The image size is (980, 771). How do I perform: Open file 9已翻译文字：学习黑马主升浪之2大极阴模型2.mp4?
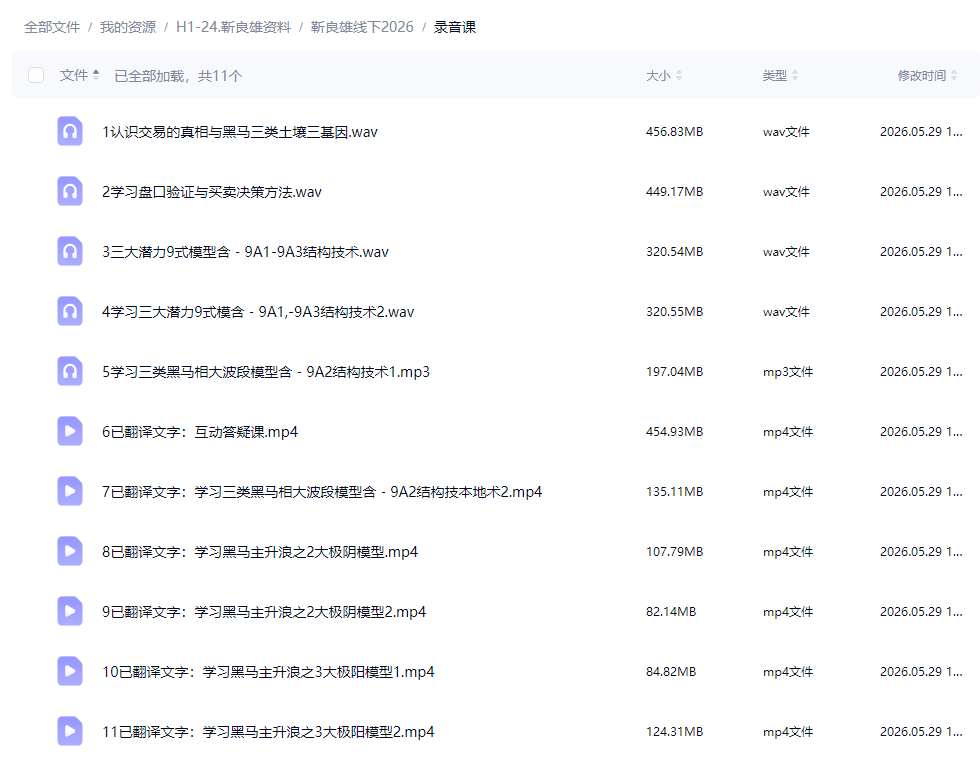pyautogui.click(x=264, y=612)
